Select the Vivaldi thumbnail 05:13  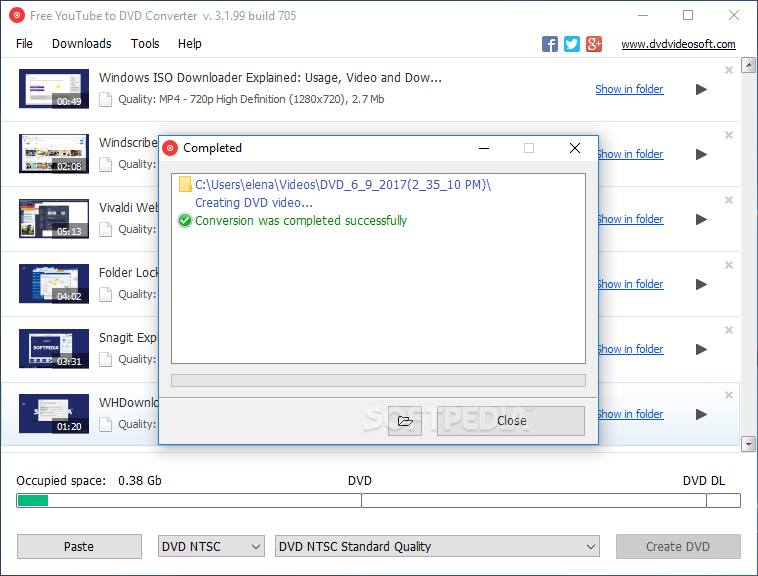coord(54,218)
